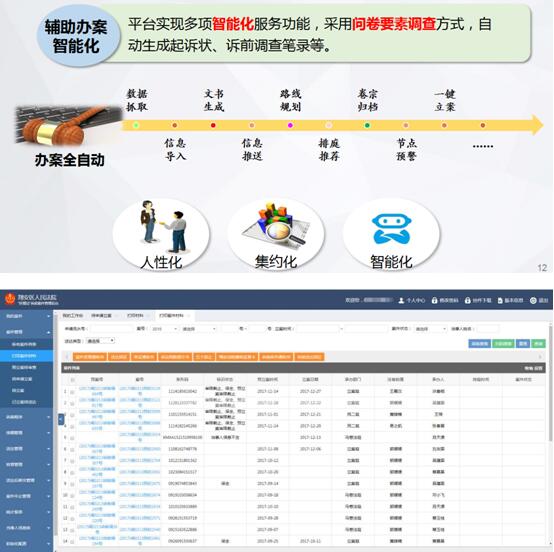Tick the checkbox in row 12
Image resolution: width=554 pixels, height=552 pixels.
[72, 518]
